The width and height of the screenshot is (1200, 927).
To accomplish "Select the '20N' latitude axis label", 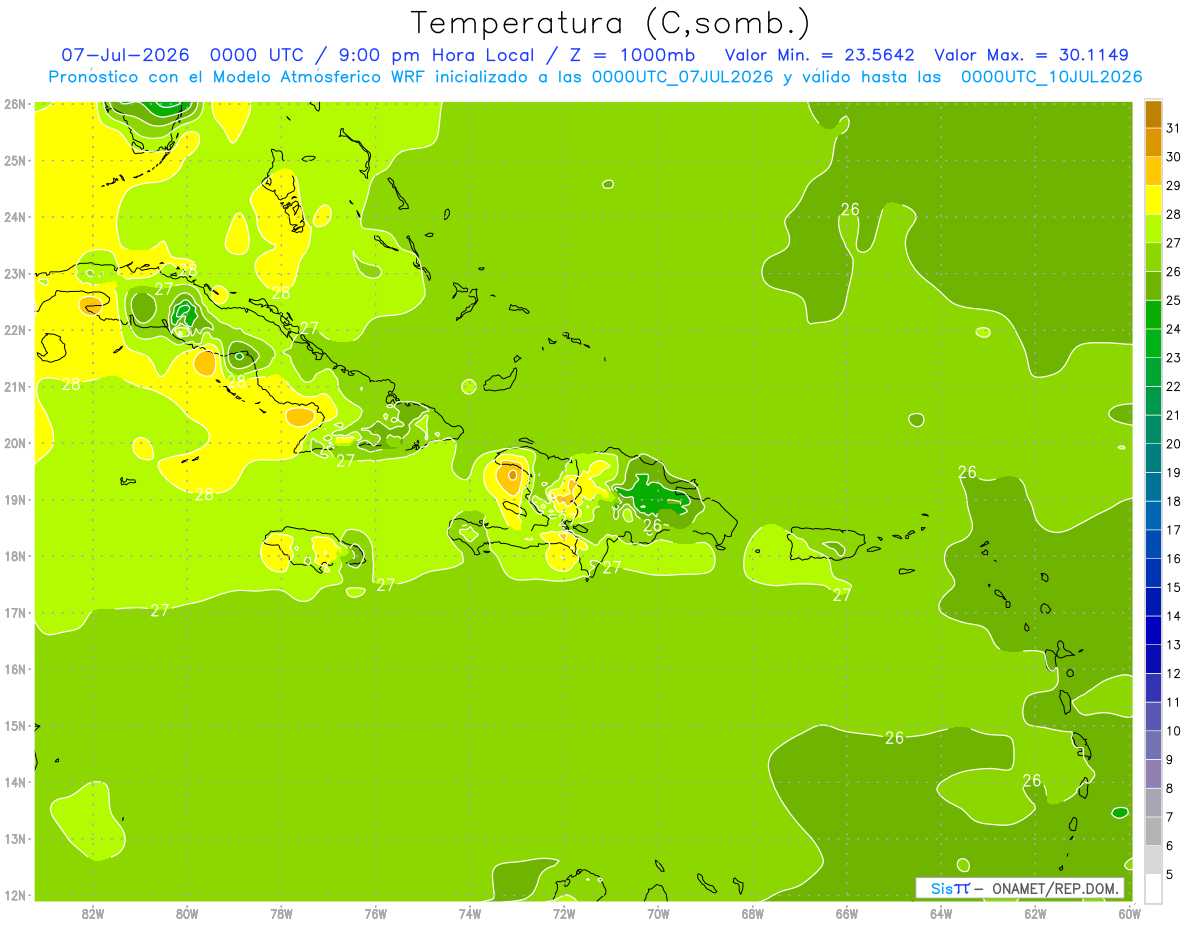I will pos(14,443).
